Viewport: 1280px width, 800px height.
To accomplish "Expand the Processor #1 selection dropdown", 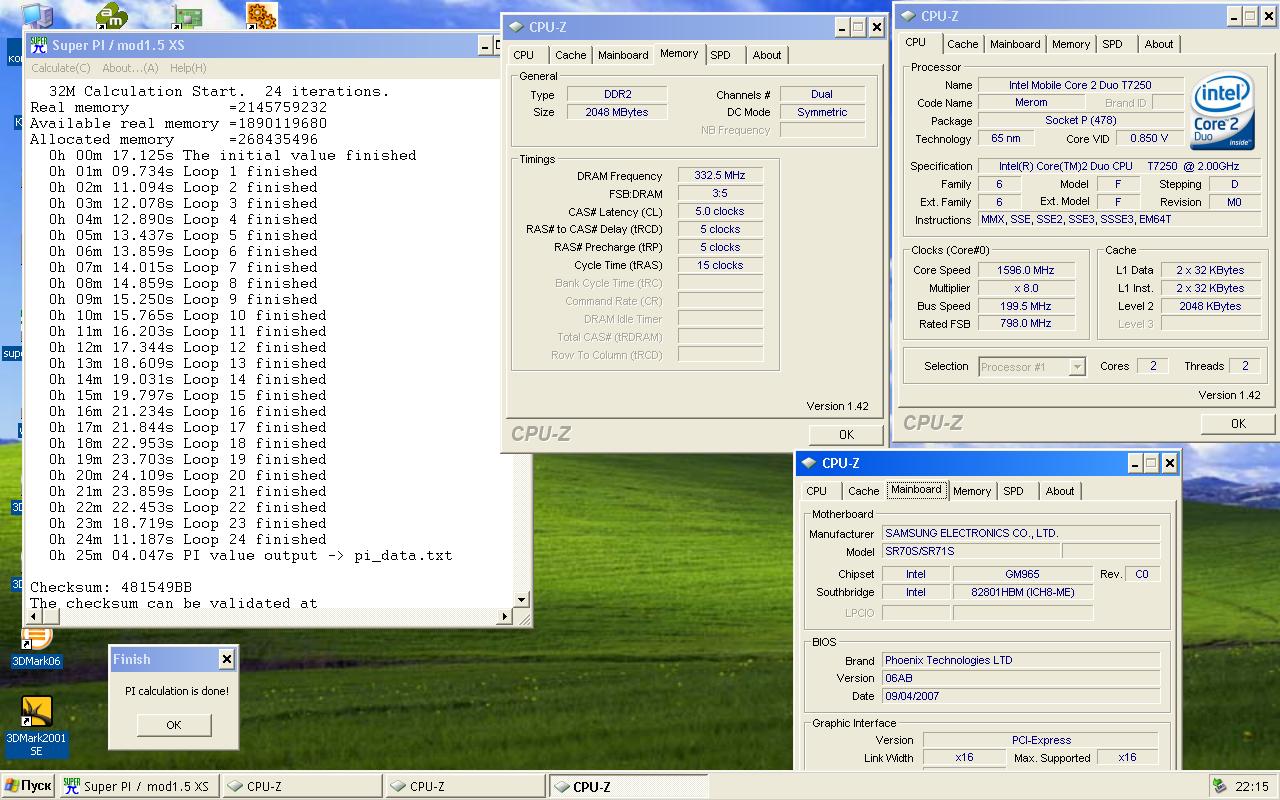I will (1077, 367).
